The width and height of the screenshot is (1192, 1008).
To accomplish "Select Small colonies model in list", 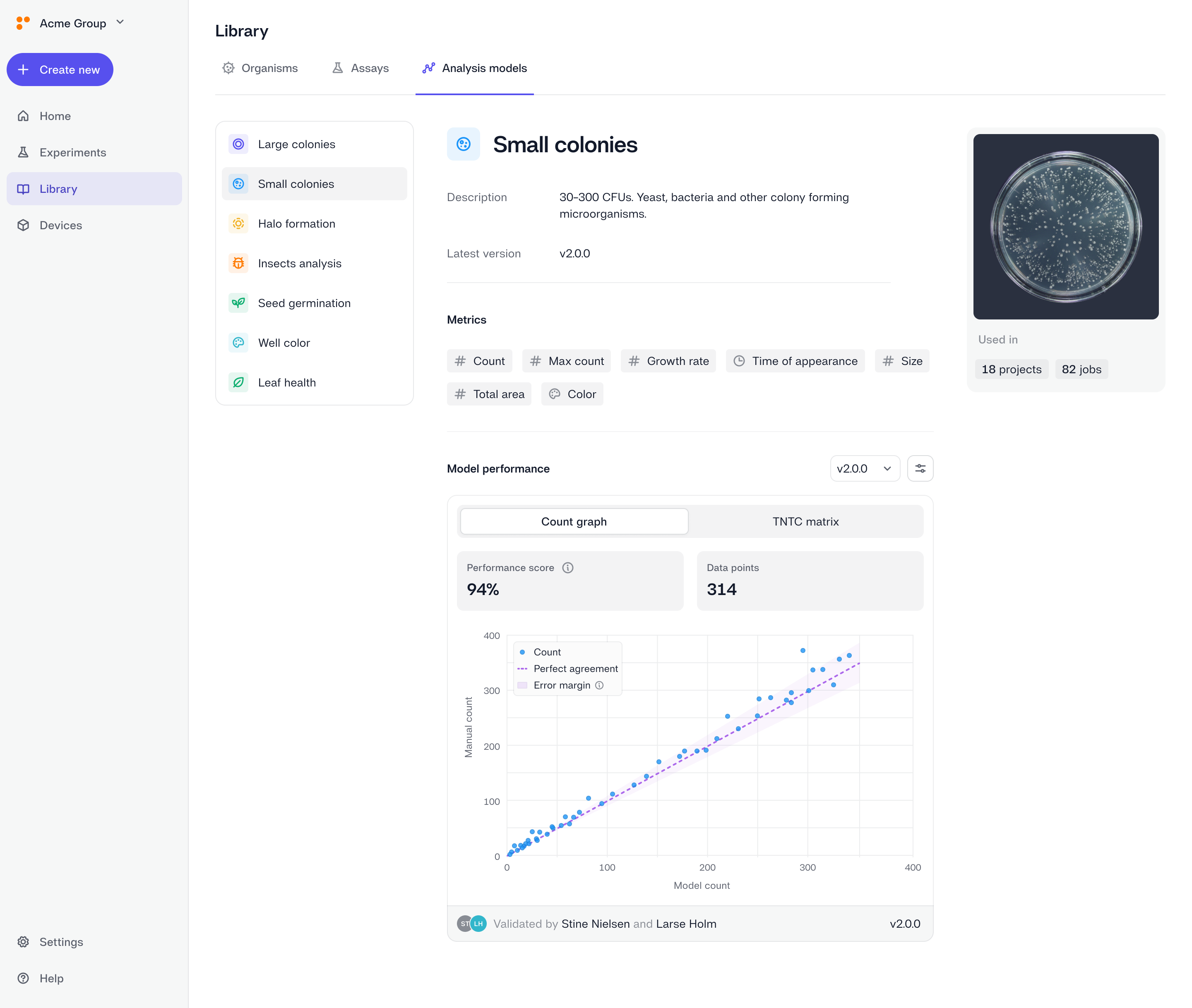I will [x=314, y=184].
